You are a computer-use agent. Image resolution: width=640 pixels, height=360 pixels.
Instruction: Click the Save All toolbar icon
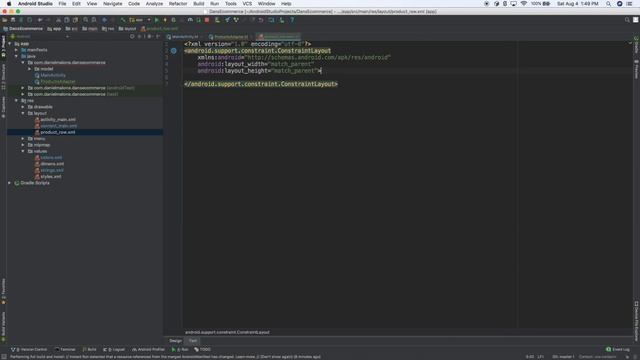tap(13, 20)
